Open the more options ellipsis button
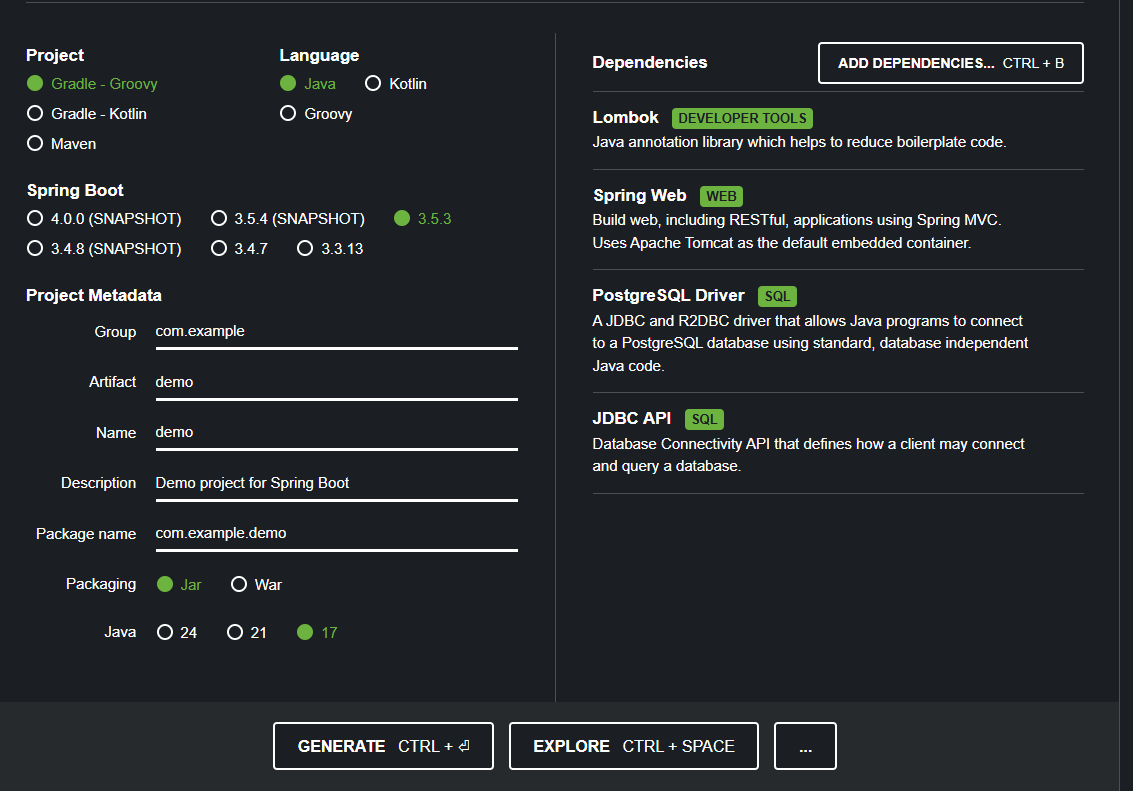The image size is (1133, 791). 806,746
